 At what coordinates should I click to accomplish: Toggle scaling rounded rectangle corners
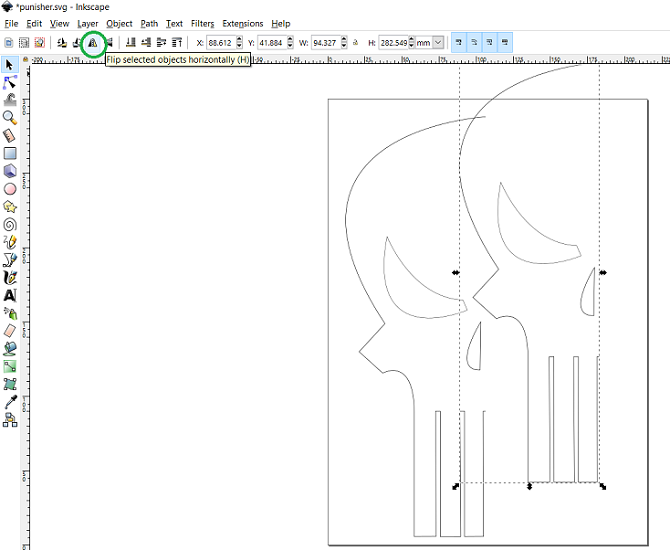pos(474,43)
